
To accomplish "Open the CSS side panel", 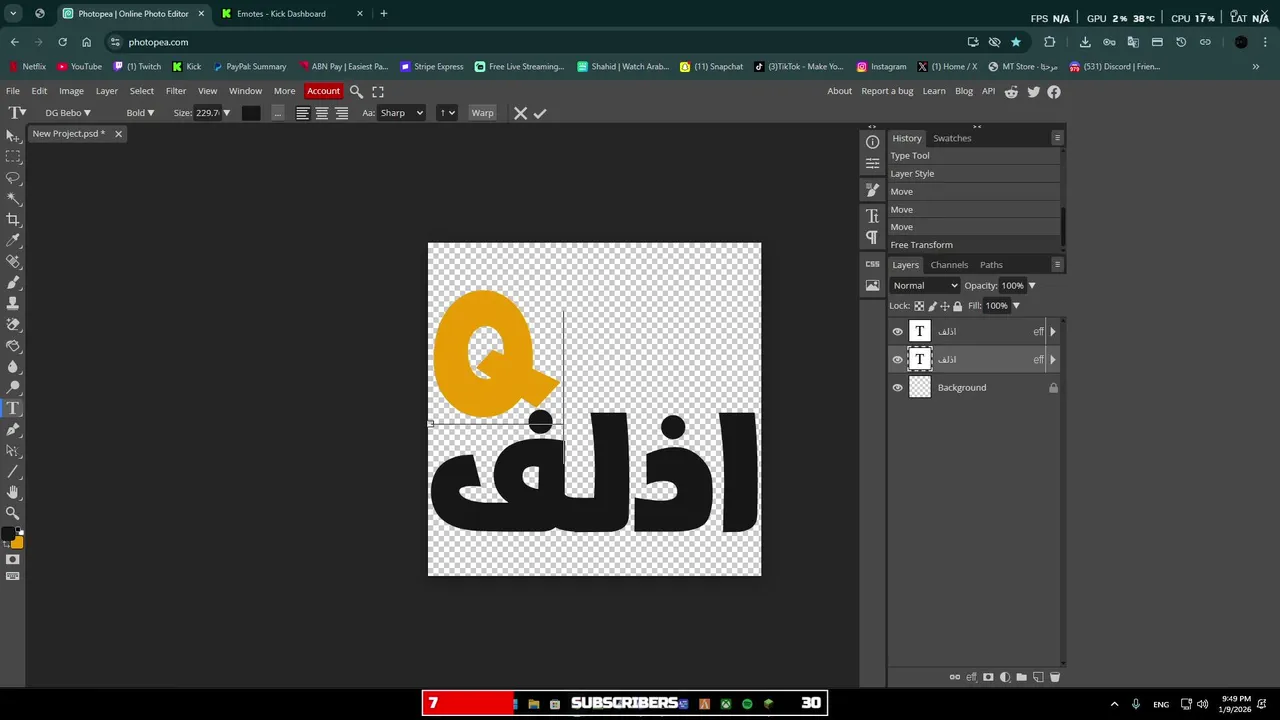I will tap(872, 264).
